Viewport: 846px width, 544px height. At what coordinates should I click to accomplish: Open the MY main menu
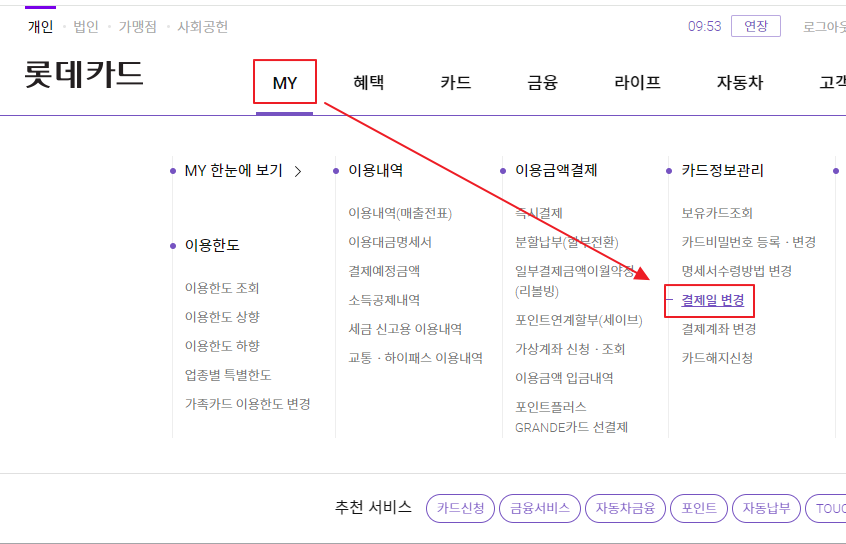284,83
